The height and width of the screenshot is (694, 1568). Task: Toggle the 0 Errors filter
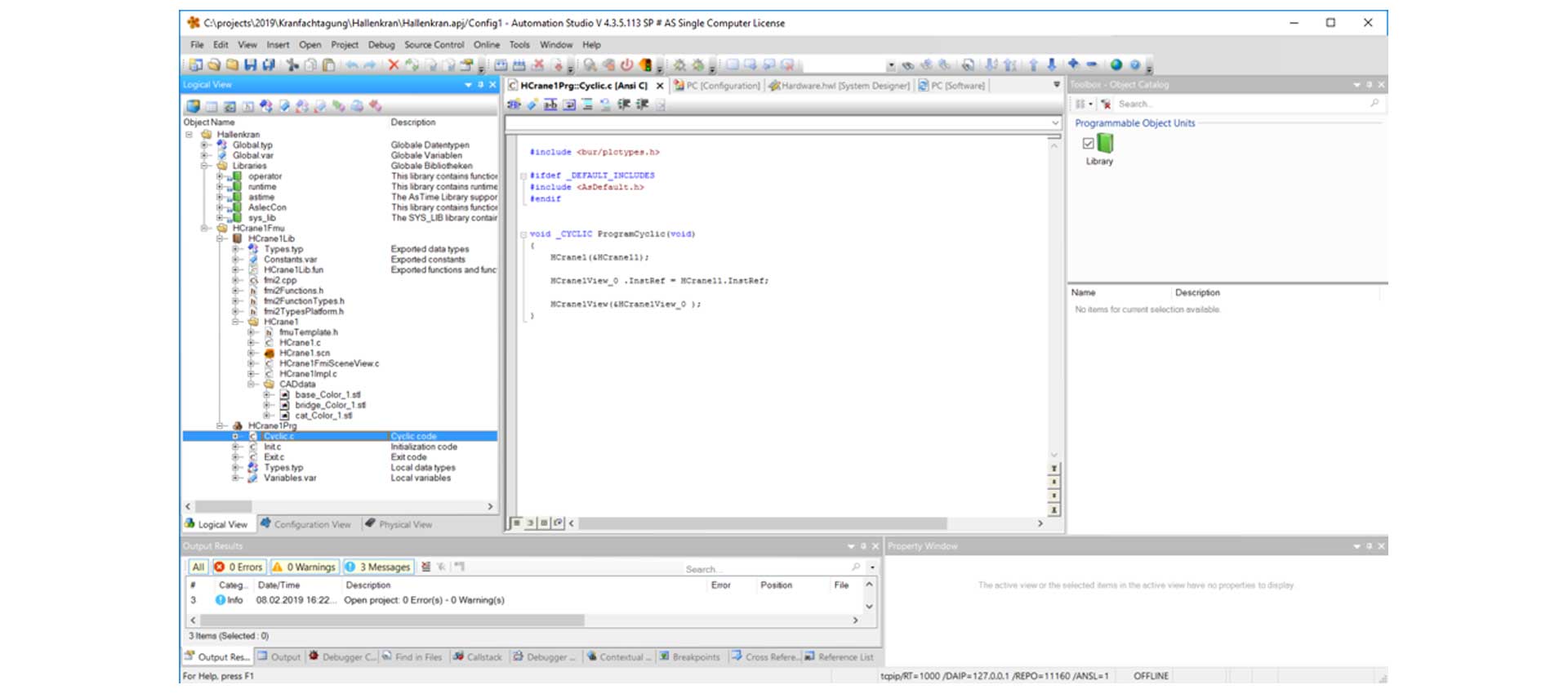(x=238, y=567)
